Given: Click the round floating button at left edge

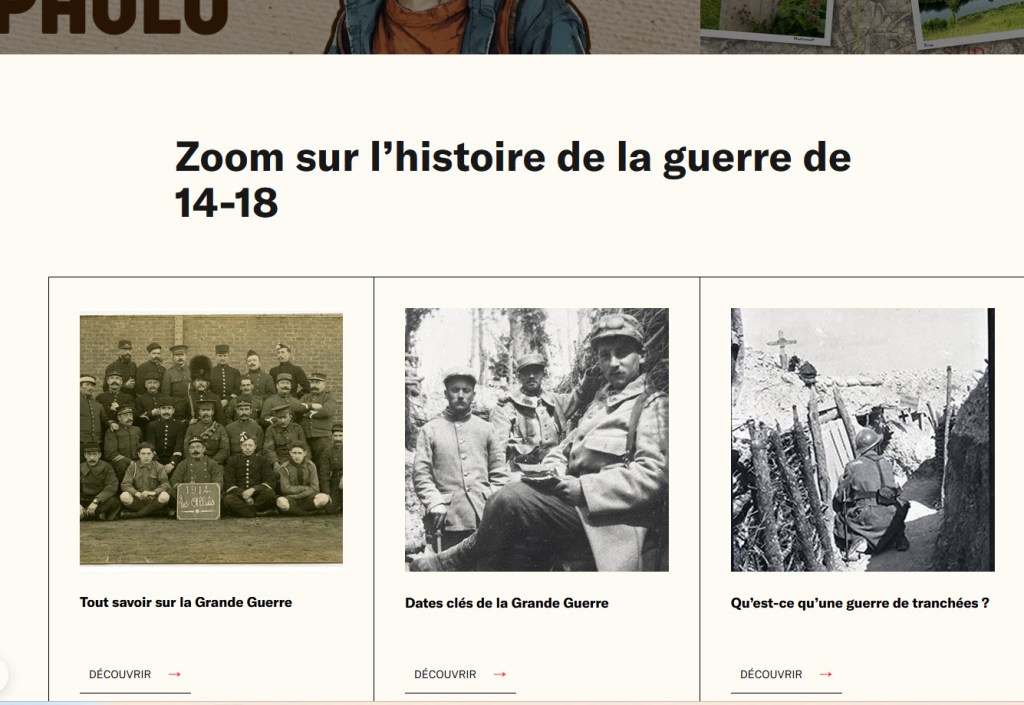Looking at the screenshot, I should pyautogui.click(x=3, y=673).
